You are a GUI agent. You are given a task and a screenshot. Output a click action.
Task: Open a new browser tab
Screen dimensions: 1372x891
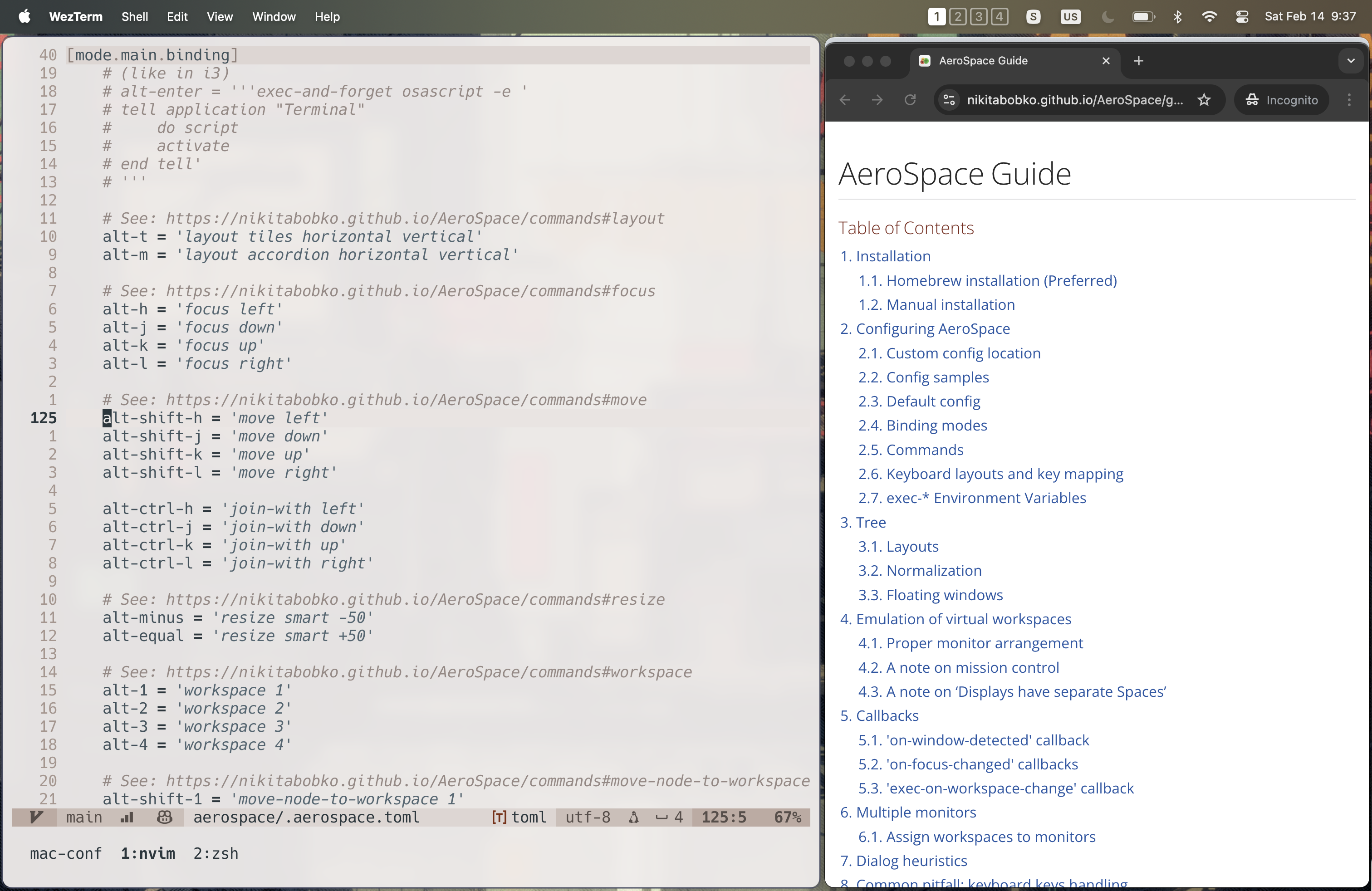coord(1138,60)
